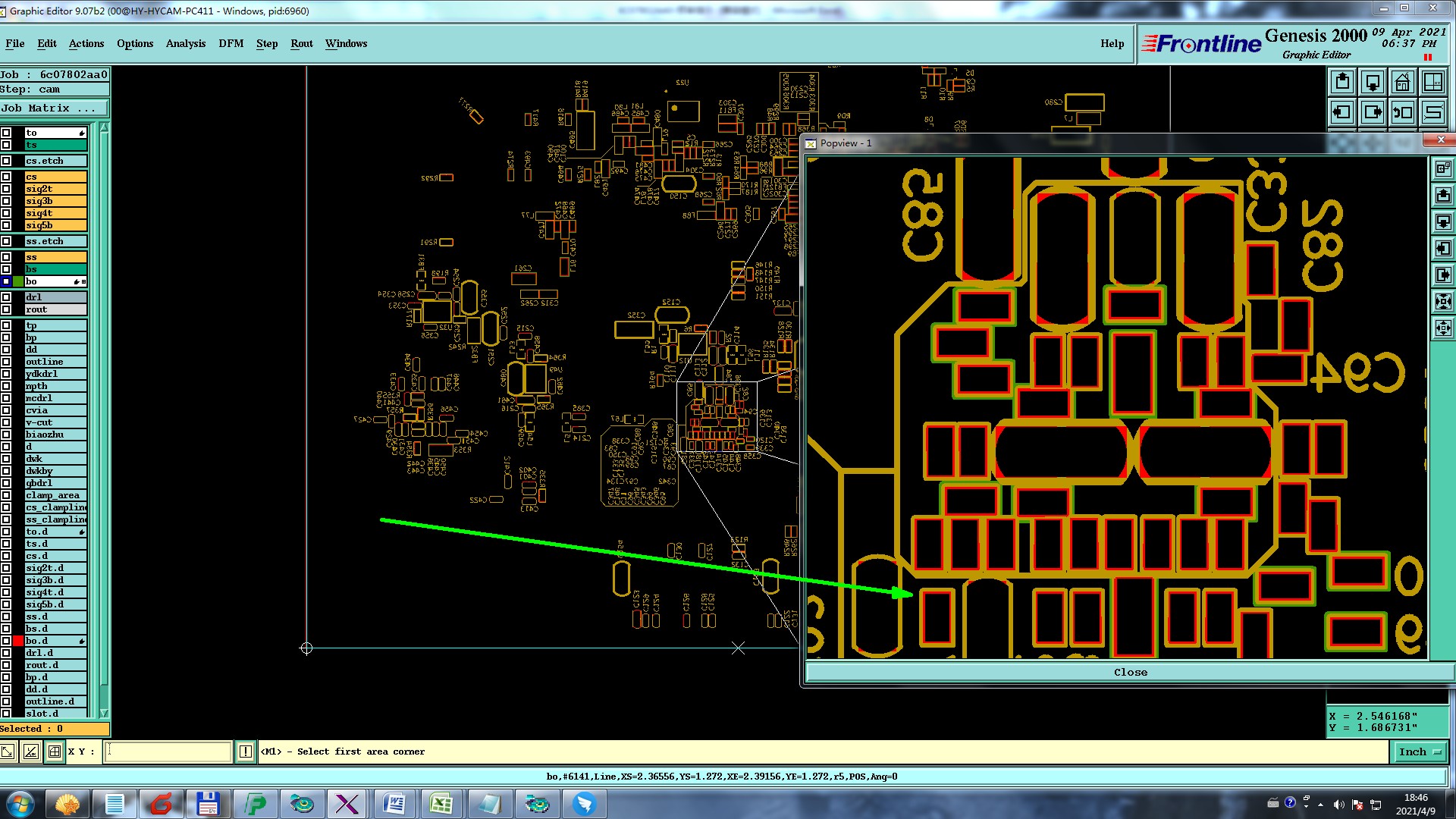
Task: Toggle checkbox for layer sig4t
Action: 6,213
